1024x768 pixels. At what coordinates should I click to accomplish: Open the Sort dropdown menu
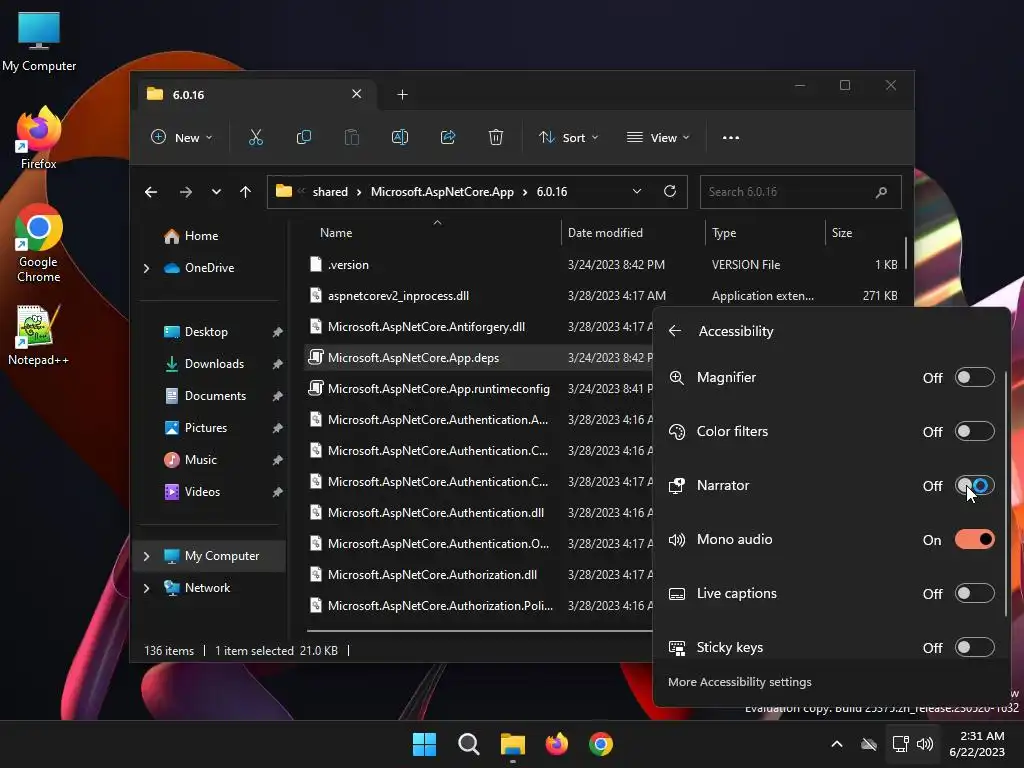[568, 138]
